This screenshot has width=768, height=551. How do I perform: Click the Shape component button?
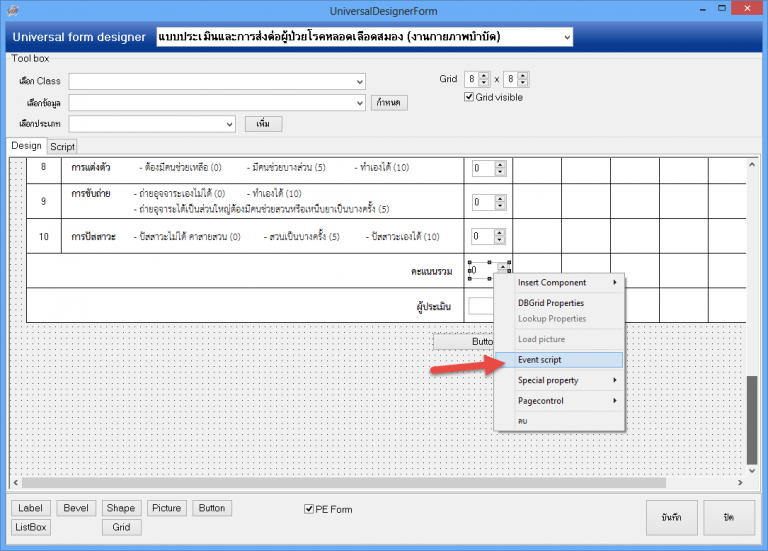pos(121,508)
